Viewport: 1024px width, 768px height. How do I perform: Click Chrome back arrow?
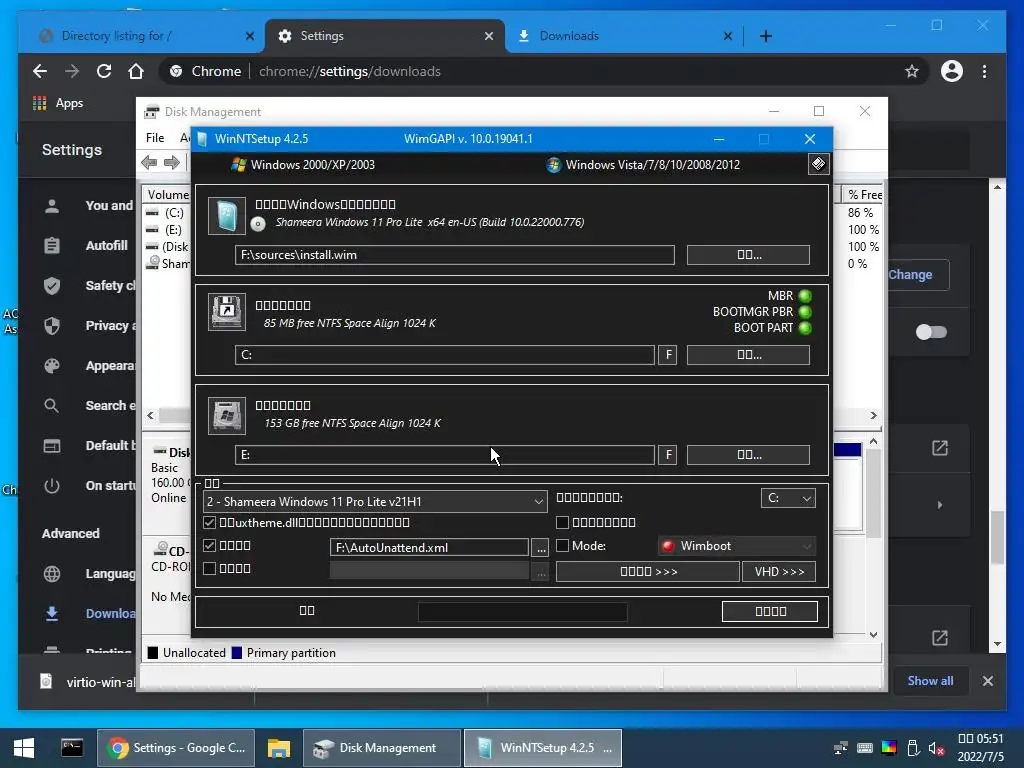coord(40,71)
